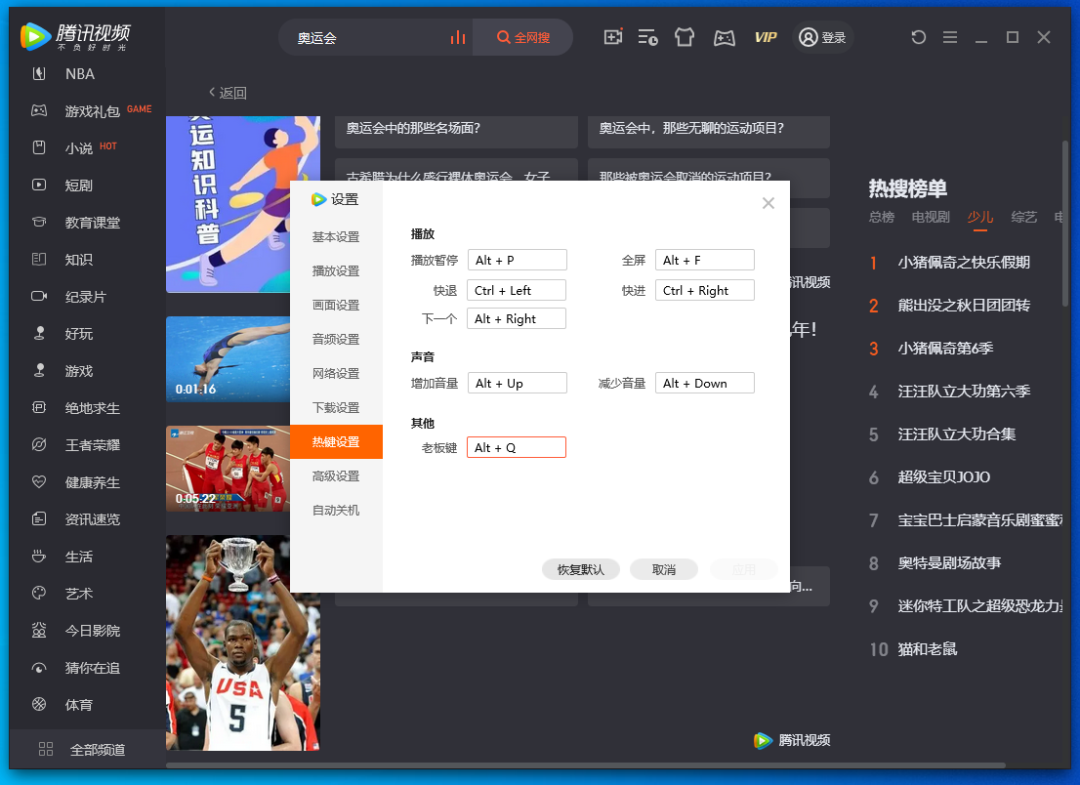The image size is (1080, 785).
Task: Click the 老板键 hotkey input field
Action: click(516, 447)
